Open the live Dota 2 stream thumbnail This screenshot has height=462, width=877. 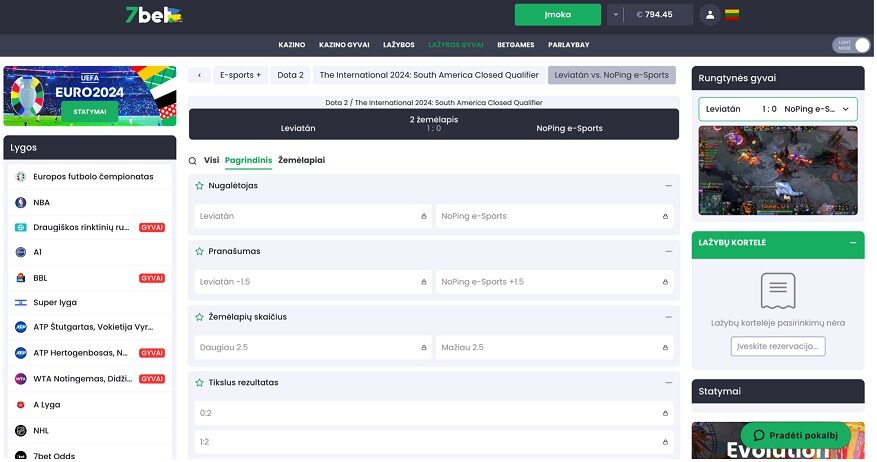(777, 171)
